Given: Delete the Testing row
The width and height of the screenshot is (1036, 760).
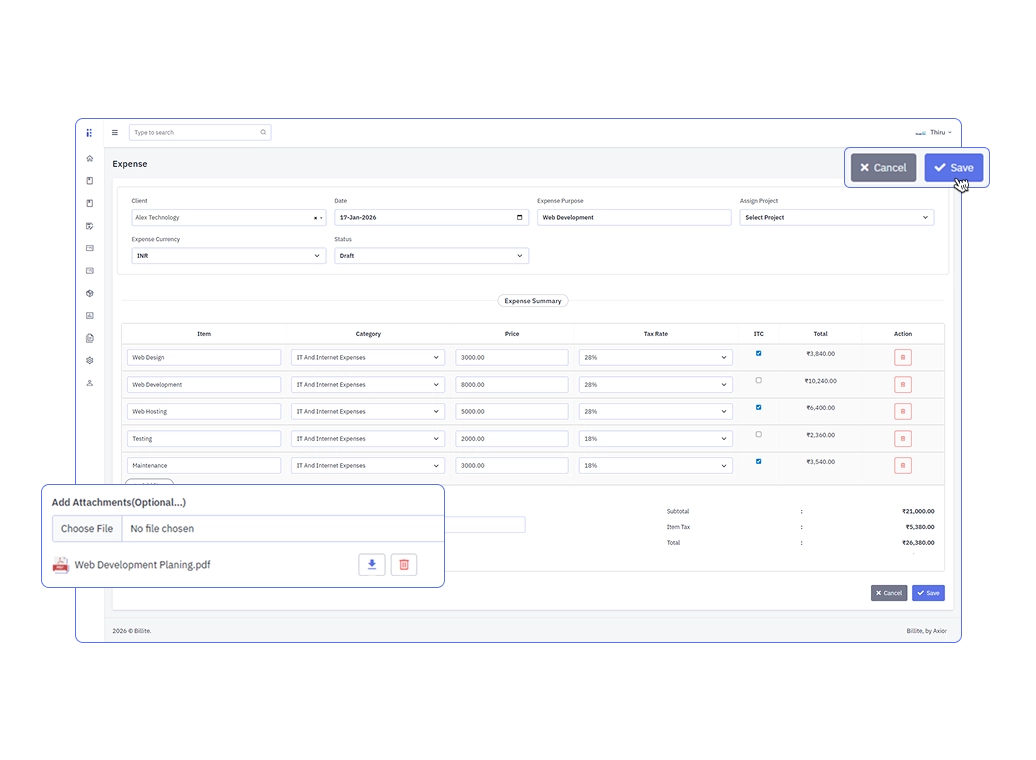Looking at the screenshot, I should 903,439.
